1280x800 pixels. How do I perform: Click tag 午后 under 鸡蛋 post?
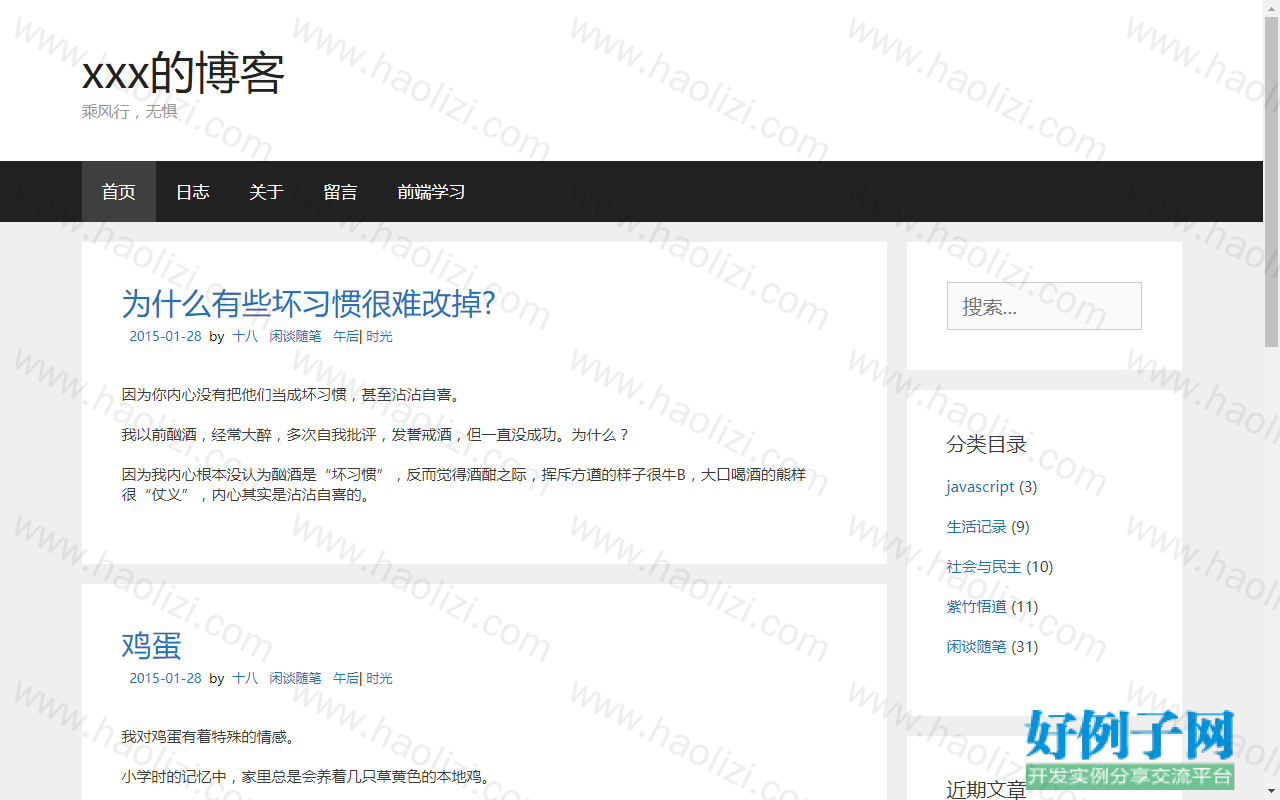pyautogui.click(x=345, y=679)
